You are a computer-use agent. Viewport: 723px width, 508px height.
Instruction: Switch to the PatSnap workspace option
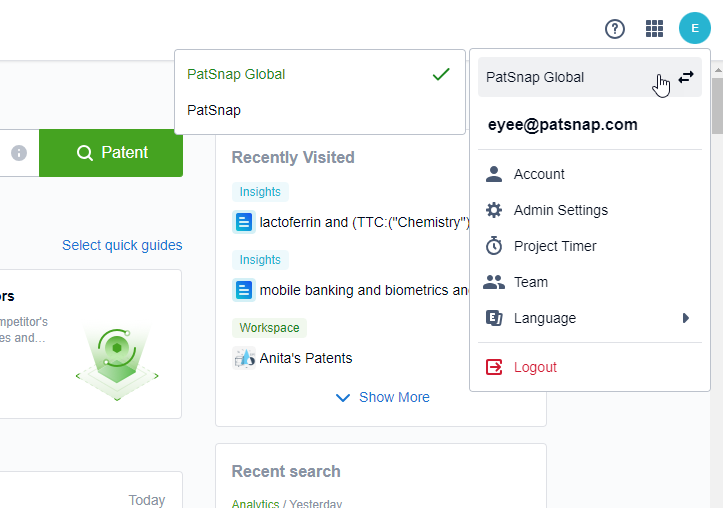(x=214, y=110)
